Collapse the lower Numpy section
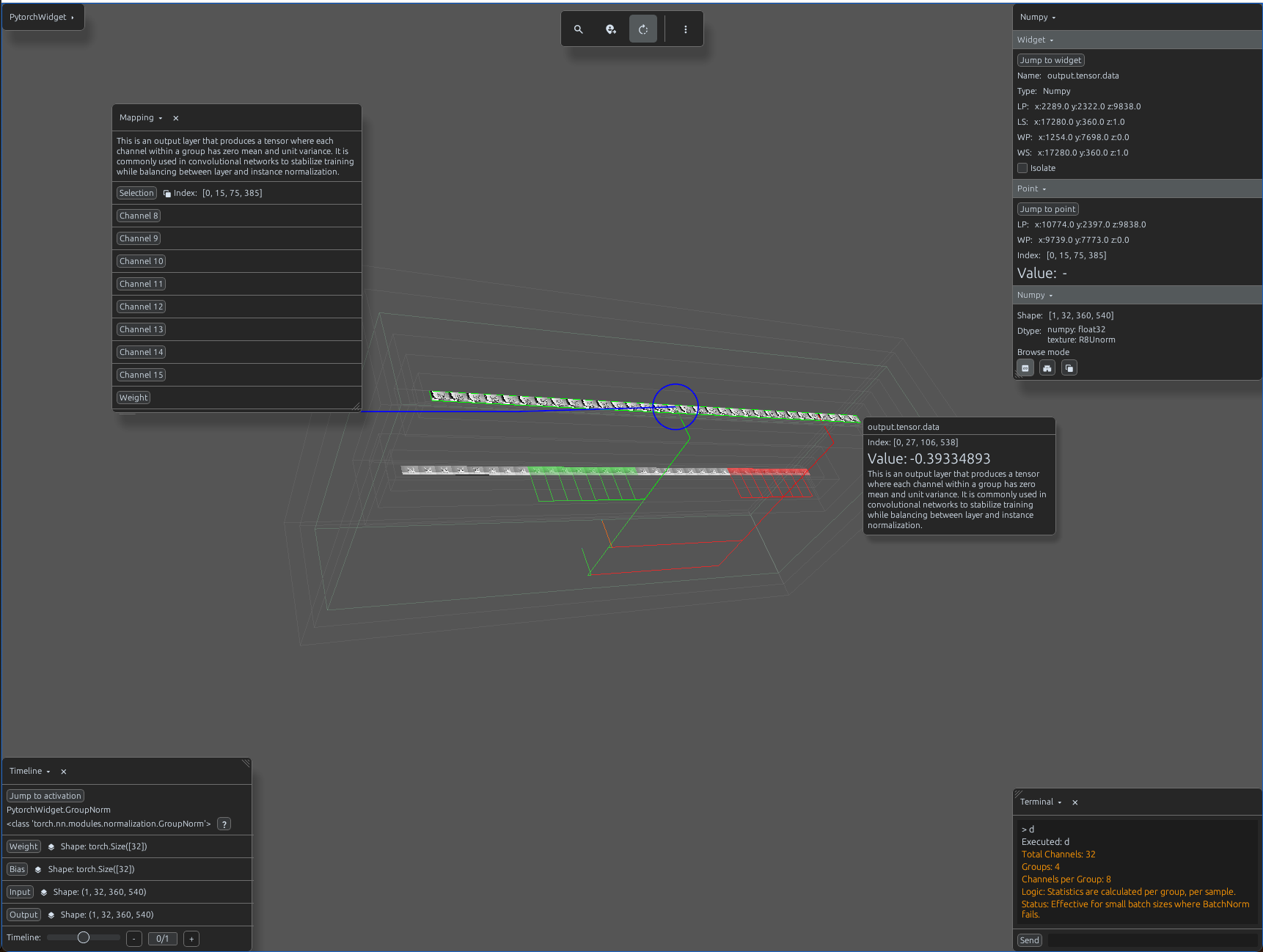The height and width of the screenshot is (952, 1263). point(1035,295)
